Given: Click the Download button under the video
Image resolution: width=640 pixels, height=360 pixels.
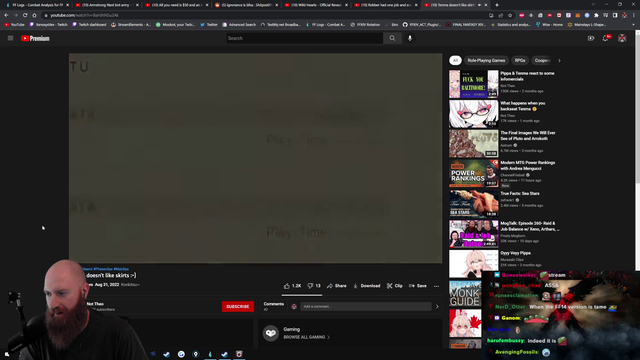Looking at the screenshot, I should pyautogui.click(x=367, y=286).
